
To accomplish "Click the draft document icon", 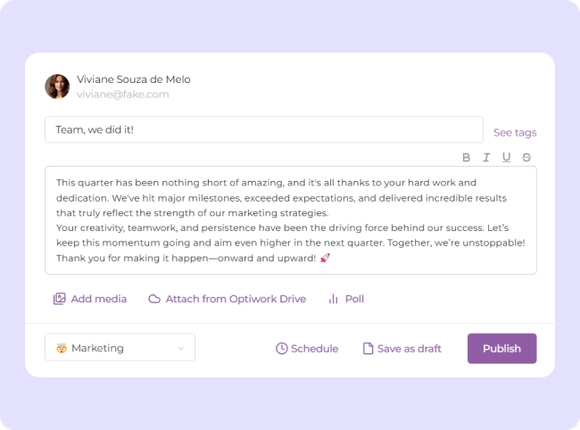I will (x=368, y=348).
